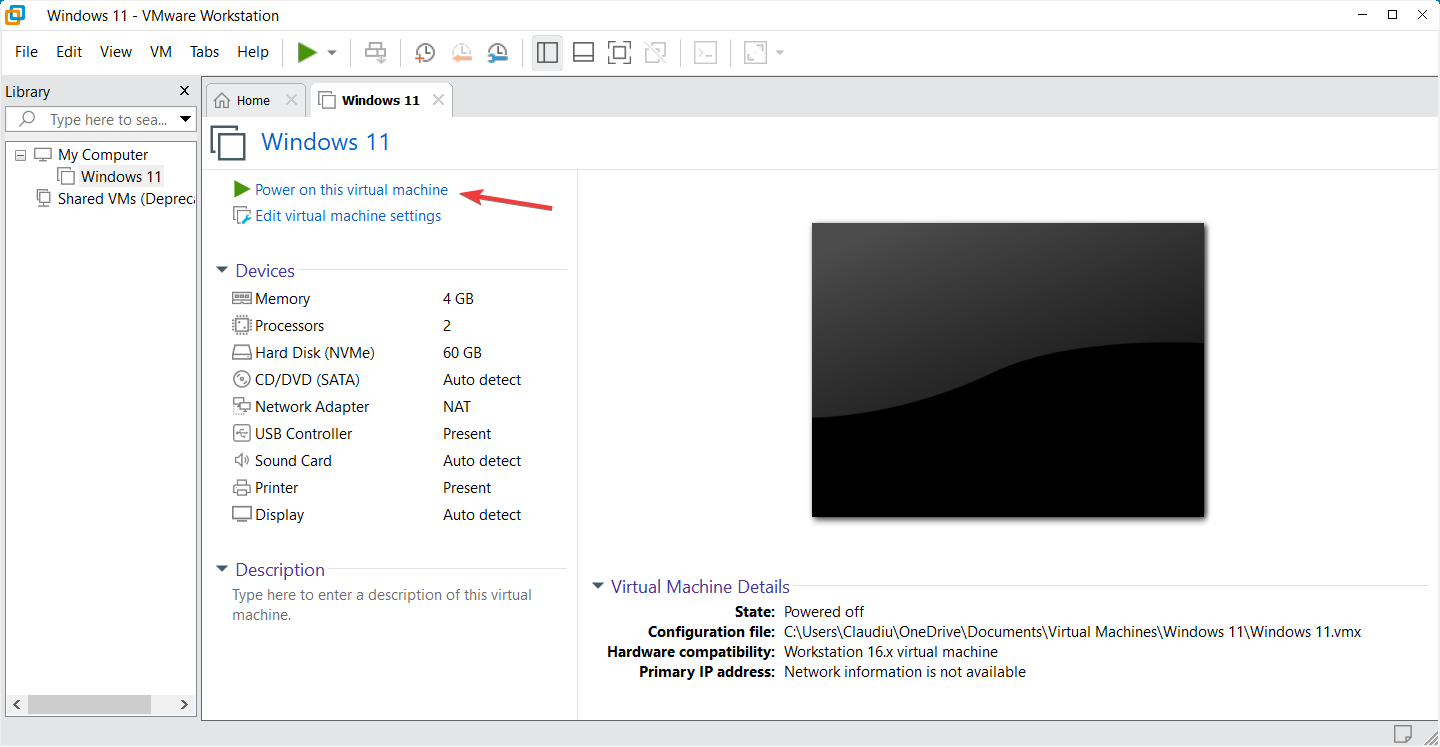The image size is (1440, 747).
Task: Click the Network Adapter icon
Action: pos(241,406)
